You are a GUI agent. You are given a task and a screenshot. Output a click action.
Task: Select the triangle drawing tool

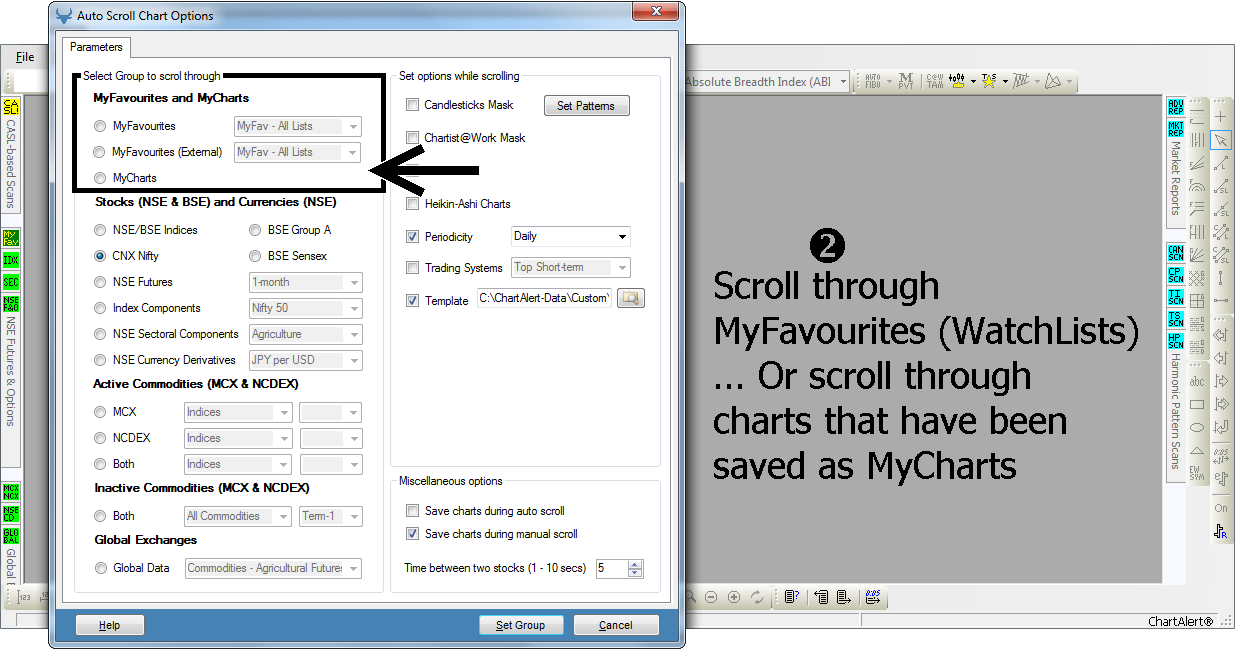pos(1197,451)
